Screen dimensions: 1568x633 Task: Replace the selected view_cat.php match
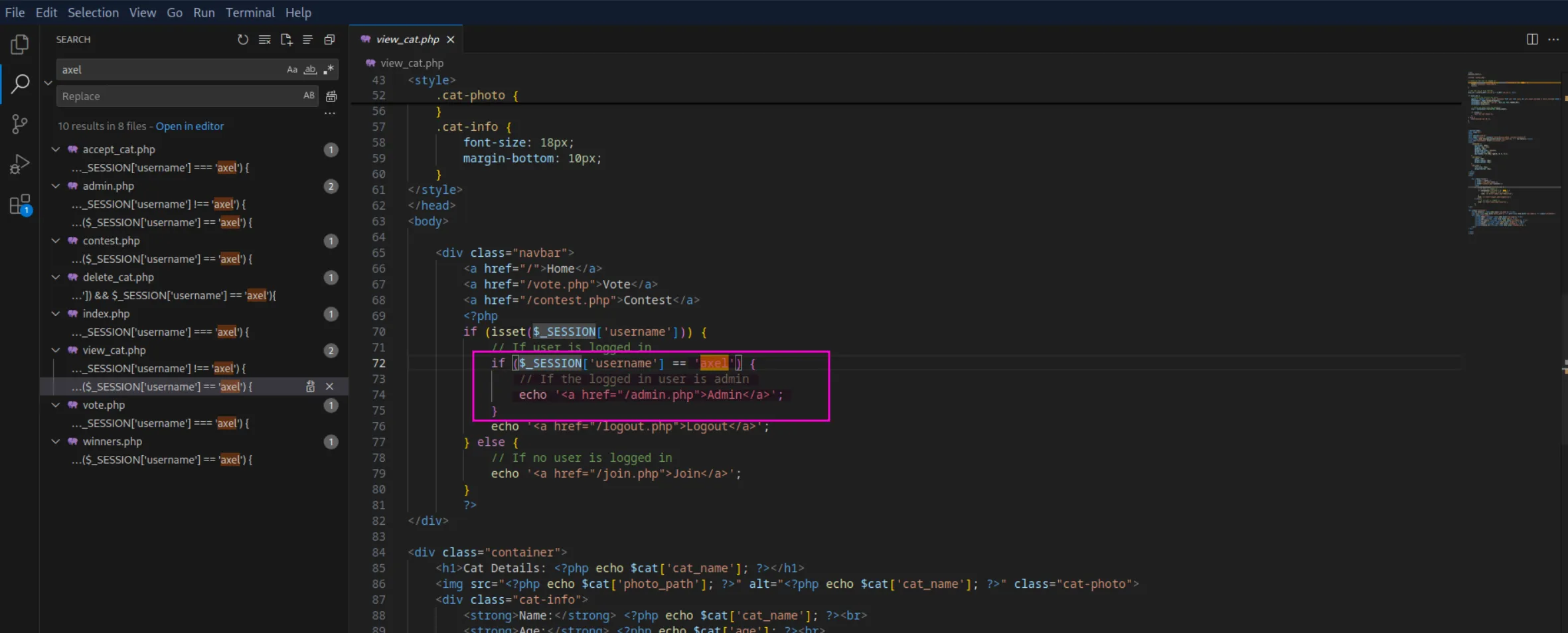pos(310,386)
